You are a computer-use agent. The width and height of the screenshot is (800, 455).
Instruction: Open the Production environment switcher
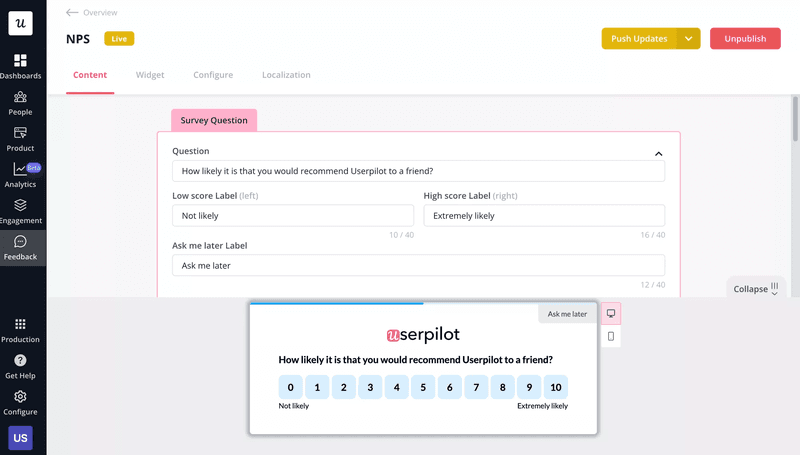coord(20,331)
